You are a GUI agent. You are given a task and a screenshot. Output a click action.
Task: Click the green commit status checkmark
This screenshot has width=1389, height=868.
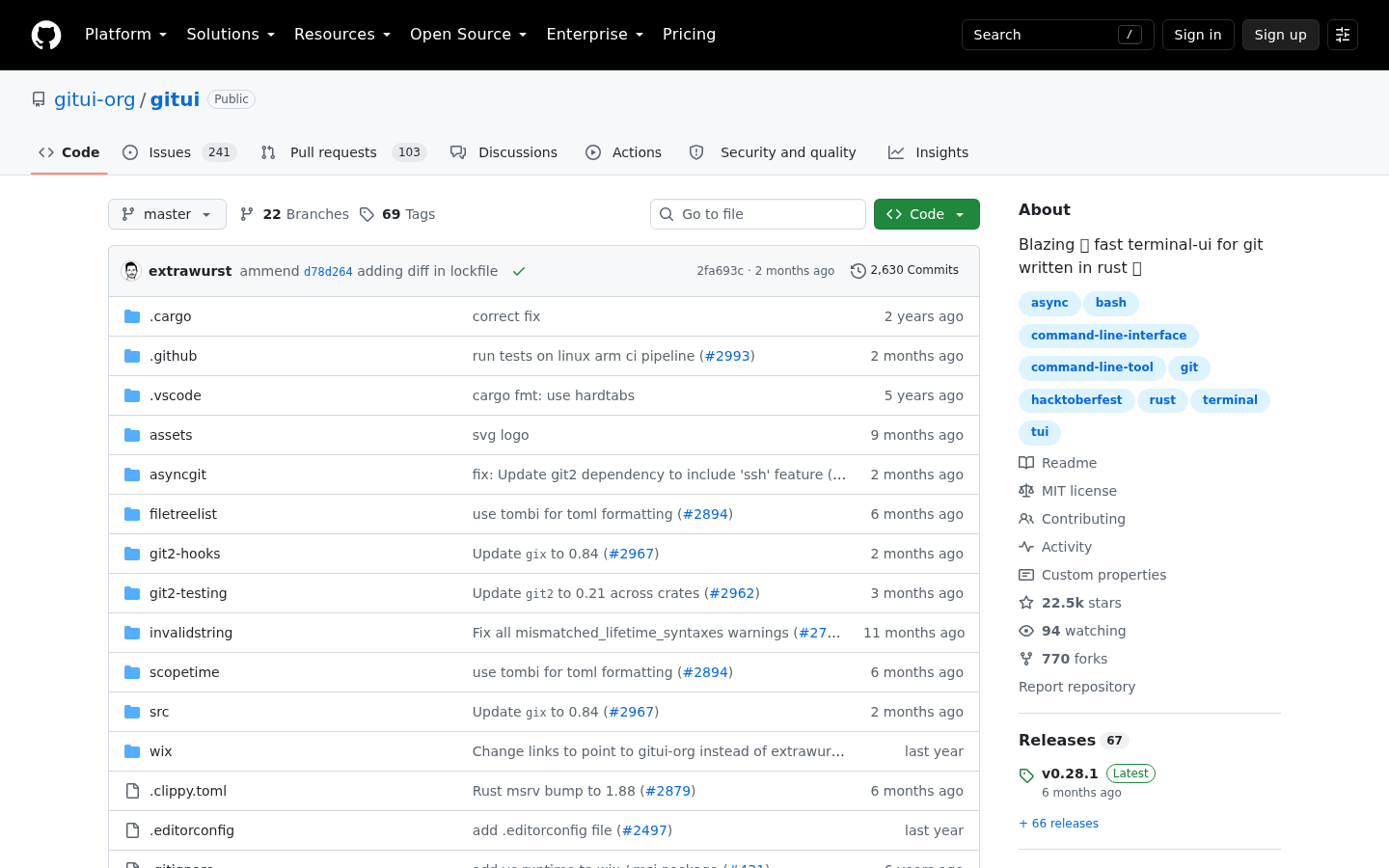[519, 271]
